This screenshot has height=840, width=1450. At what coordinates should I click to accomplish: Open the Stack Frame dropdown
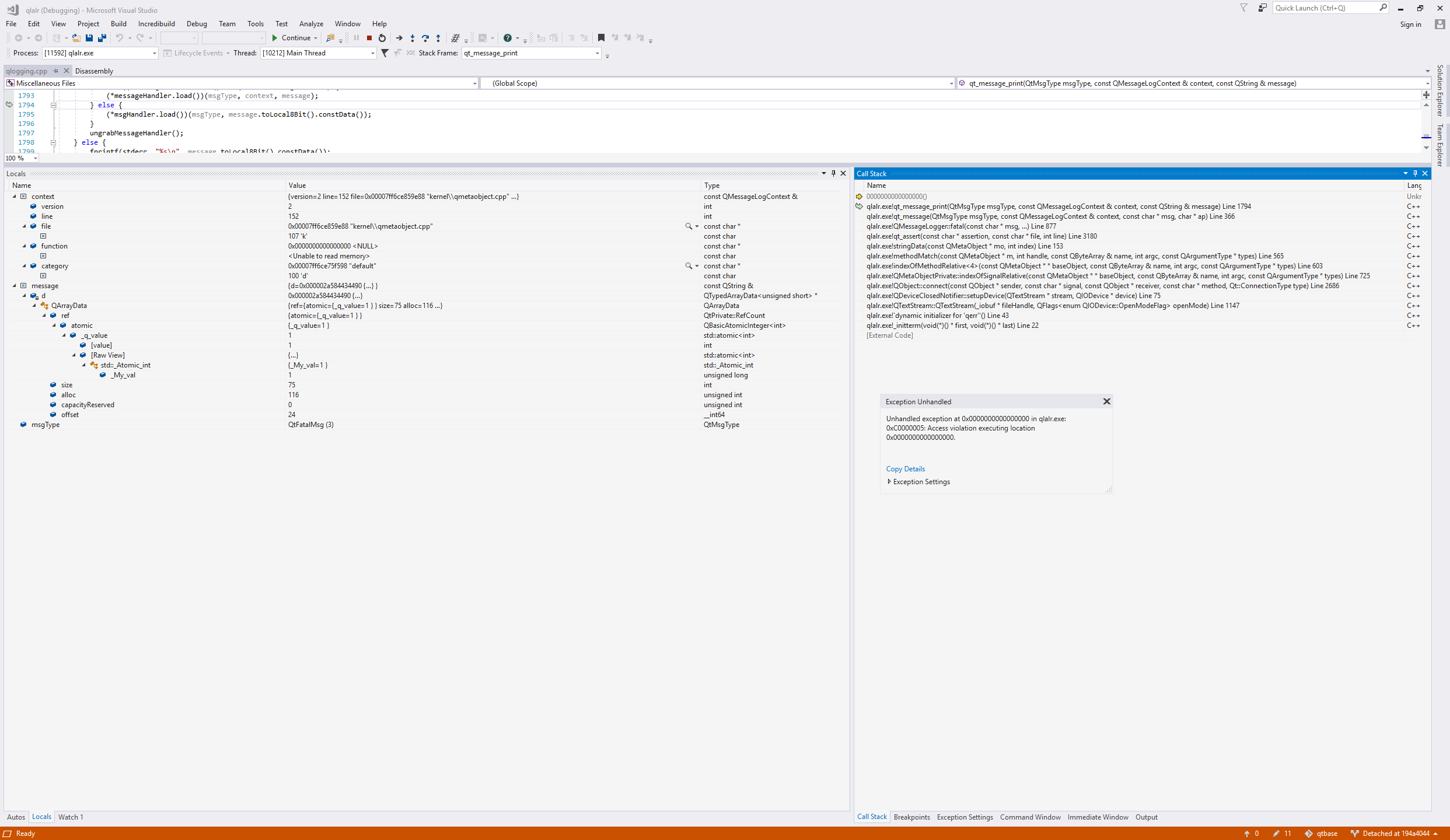coord(597,53)
